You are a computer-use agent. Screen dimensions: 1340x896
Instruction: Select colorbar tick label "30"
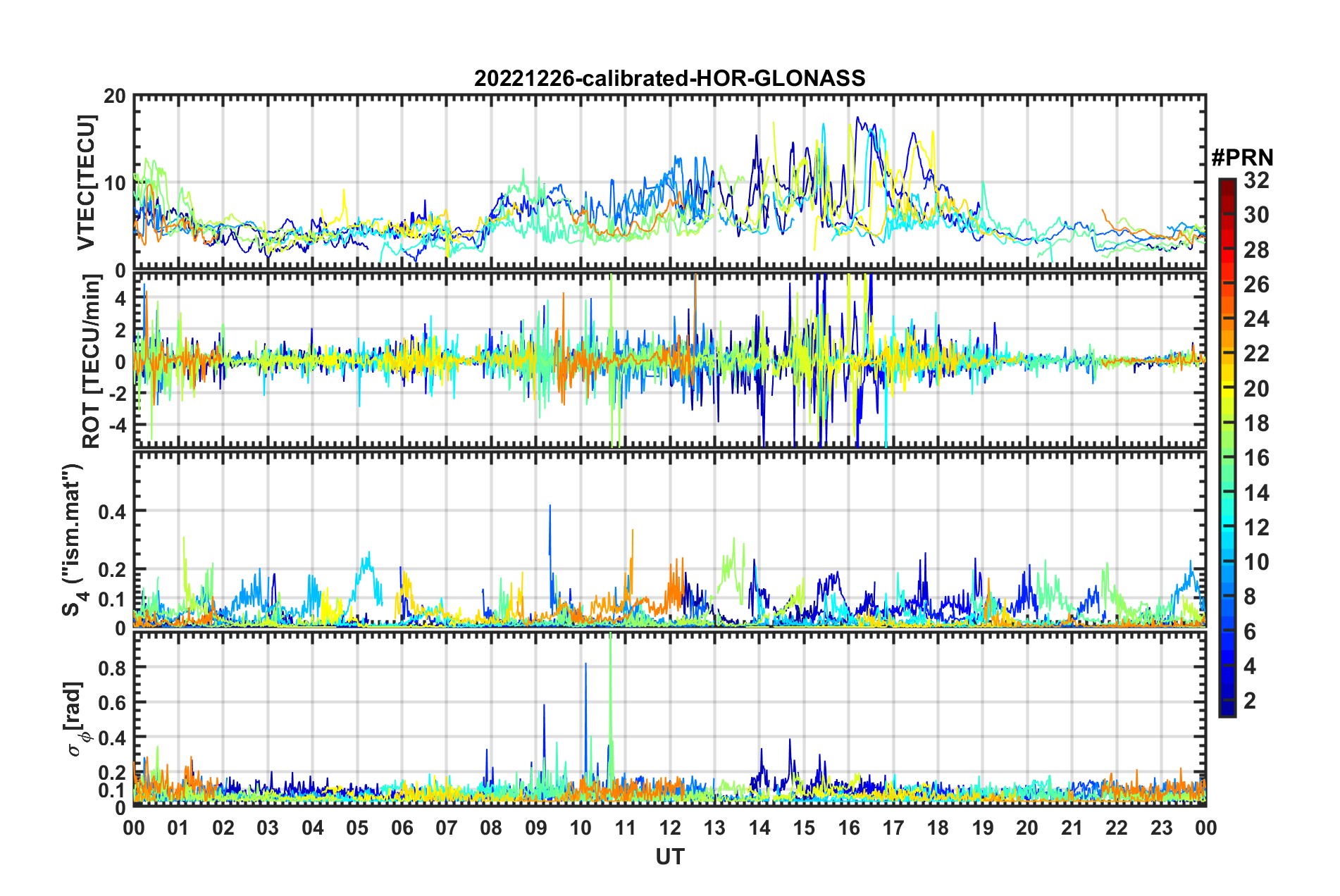click(1257, 215)
